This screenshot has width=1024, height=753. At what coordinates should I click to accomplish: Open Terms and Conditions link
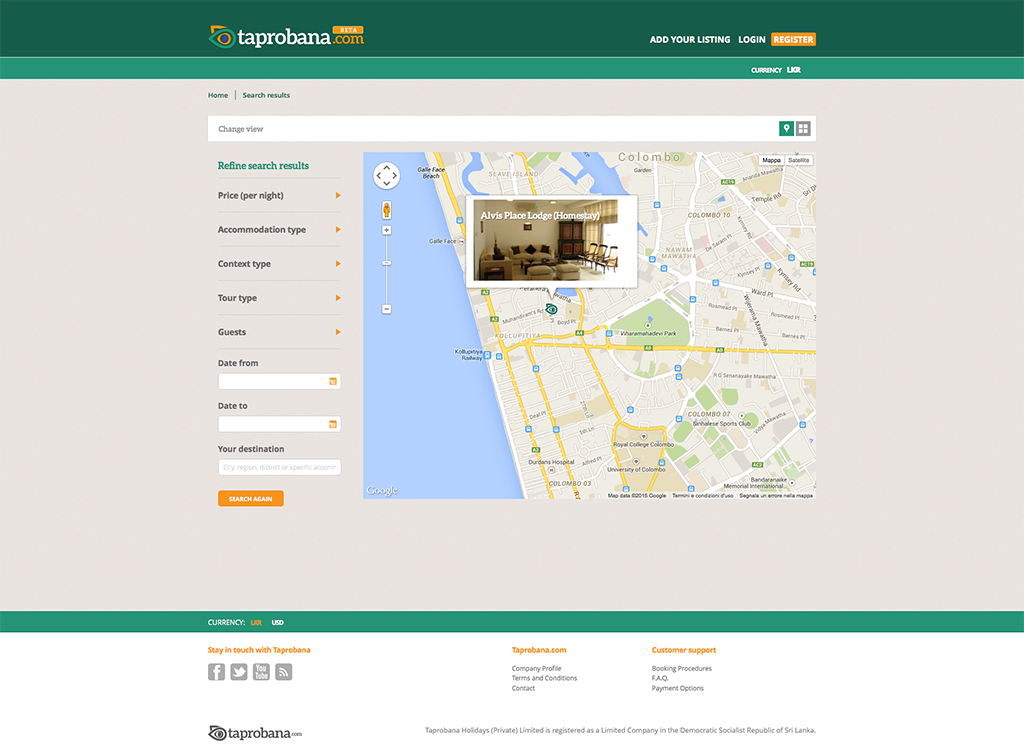coord(544,678)
